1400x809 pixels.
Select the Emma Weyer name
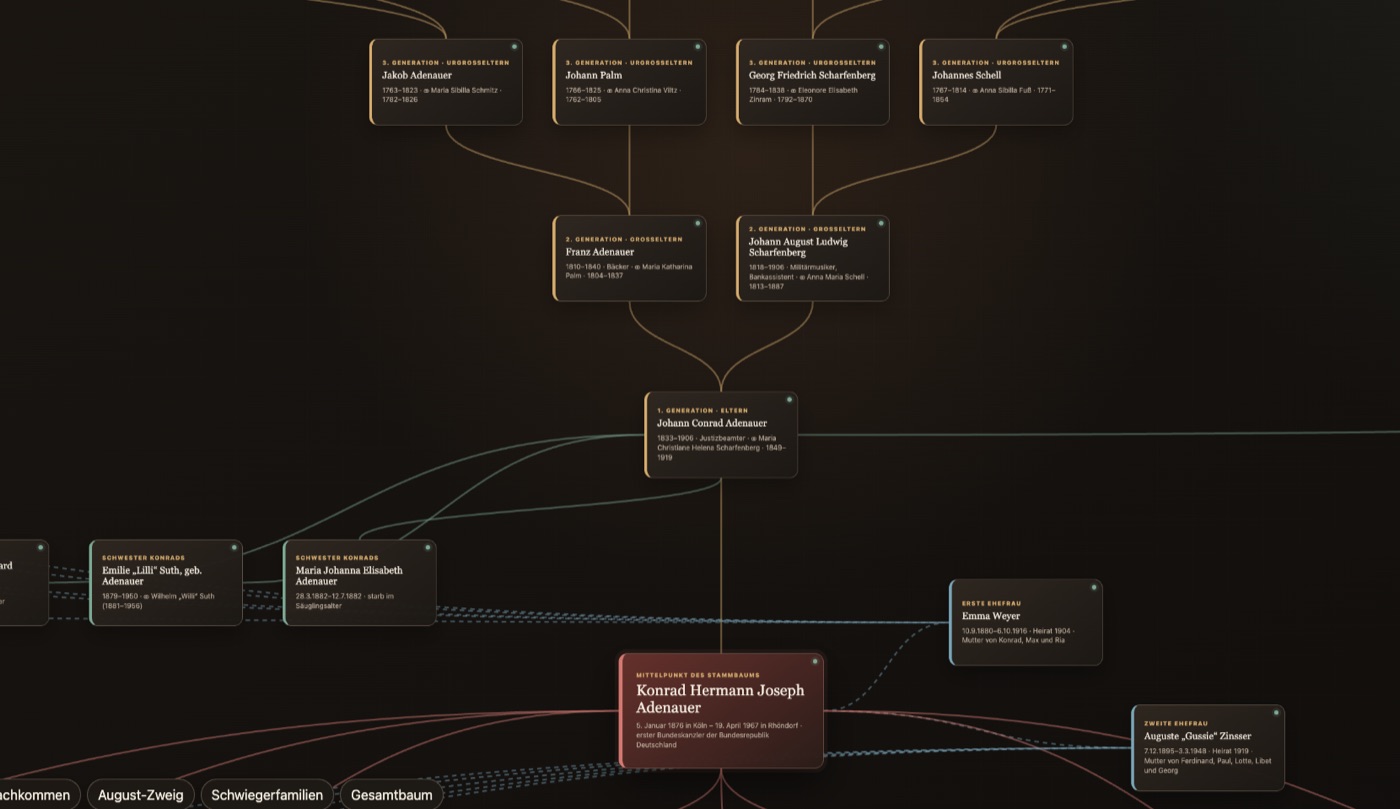(991, 616)
